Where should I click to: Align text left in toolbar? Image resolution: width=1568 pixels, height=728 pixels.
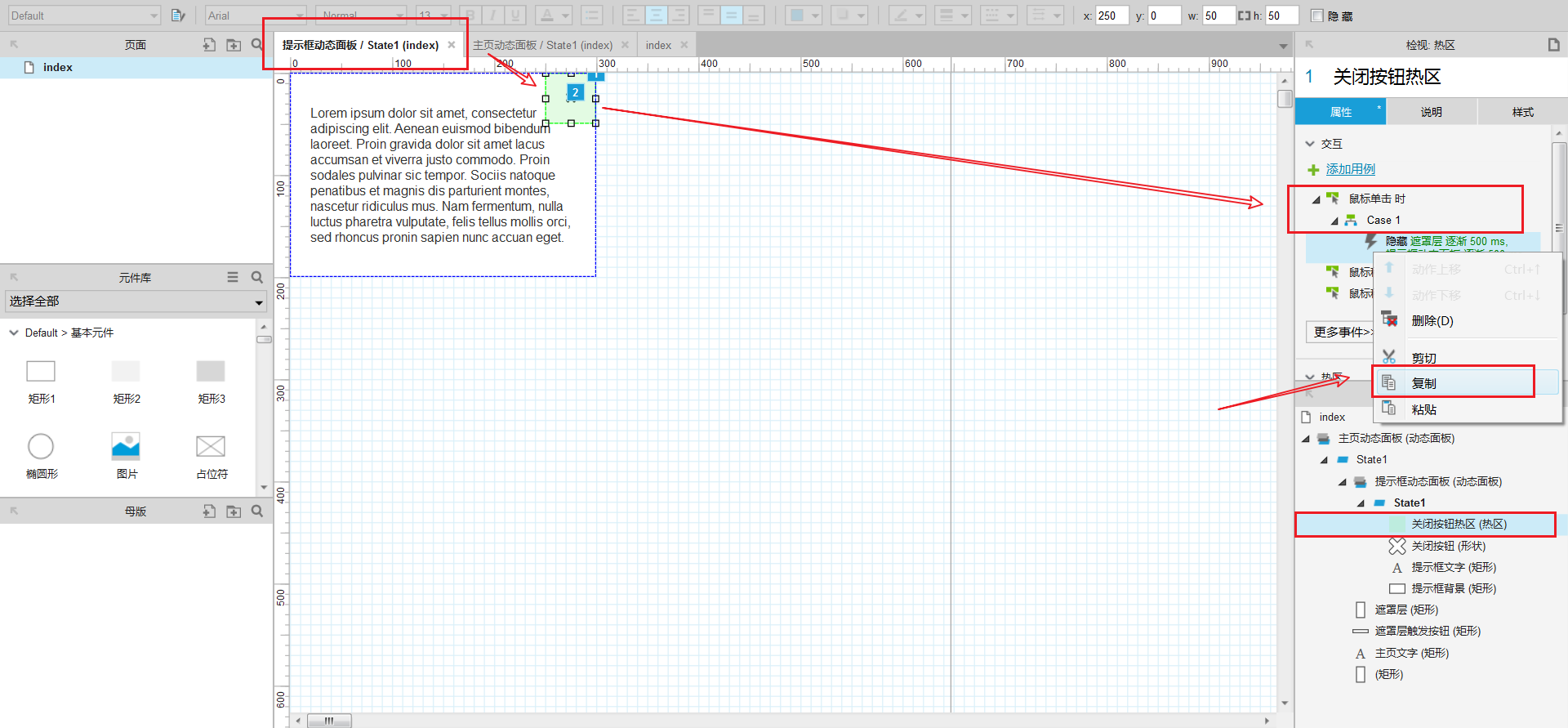[x=634, y=15]
